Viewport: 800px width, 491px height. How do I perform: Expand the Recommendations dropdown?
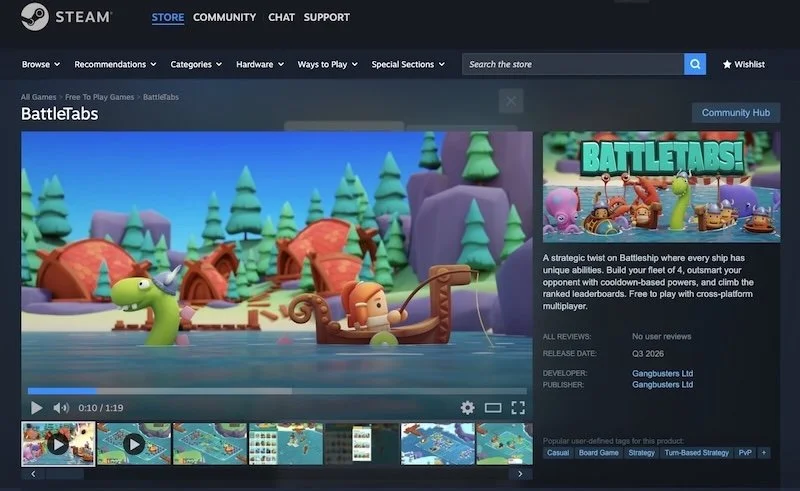[115, 64]
